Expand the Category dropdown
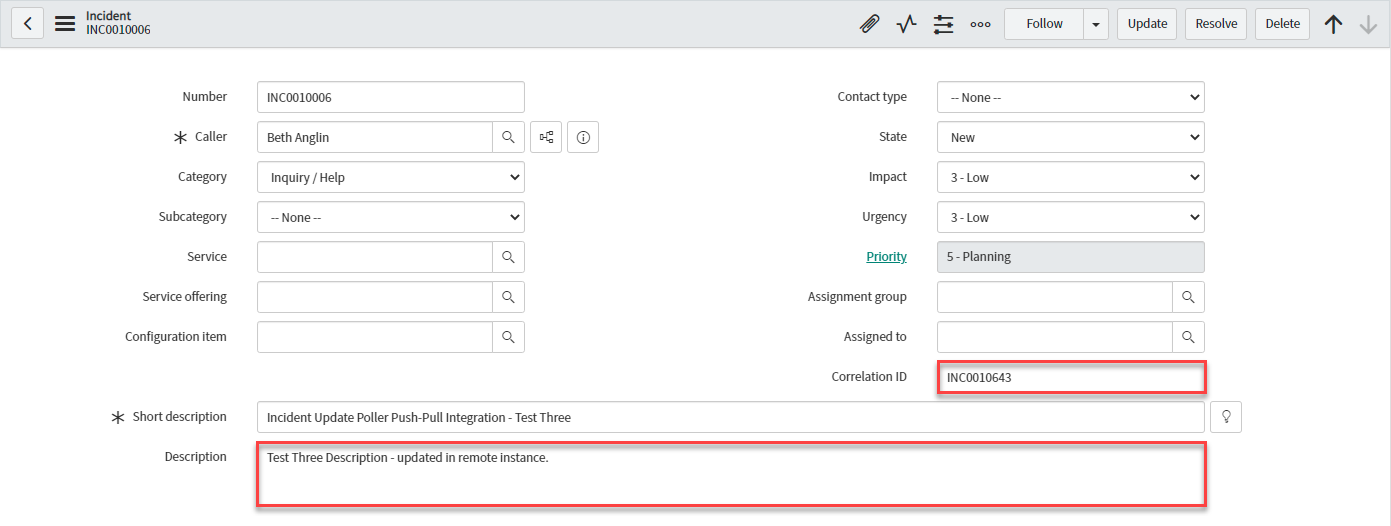The image size is (1391, 526). pyautogui.click(x=390, y=177)
